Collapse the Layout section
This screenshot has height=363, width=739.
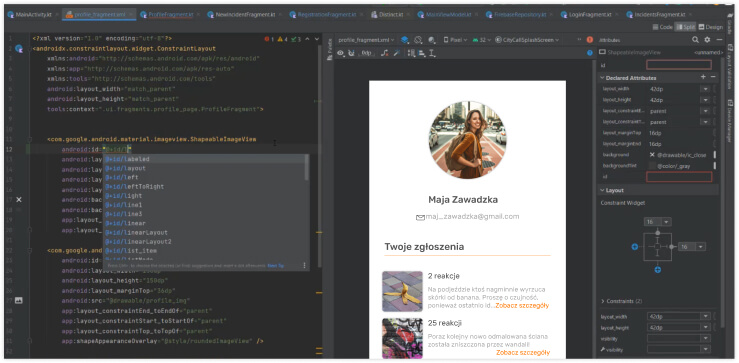[x=602, y=190]
